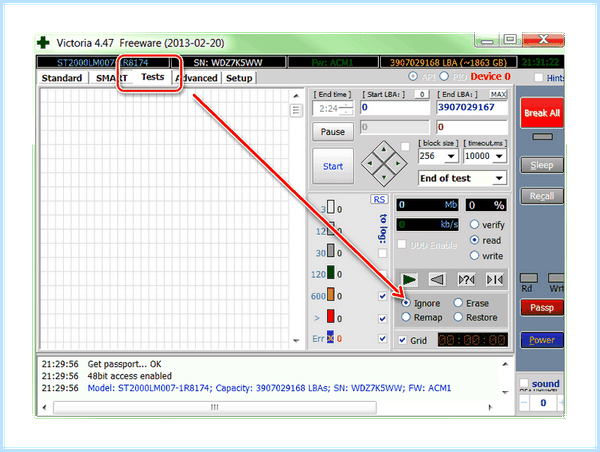The width and height of the screenshot is (600, 452).
Task: Click the red Break All button
Action: point(541,113)
